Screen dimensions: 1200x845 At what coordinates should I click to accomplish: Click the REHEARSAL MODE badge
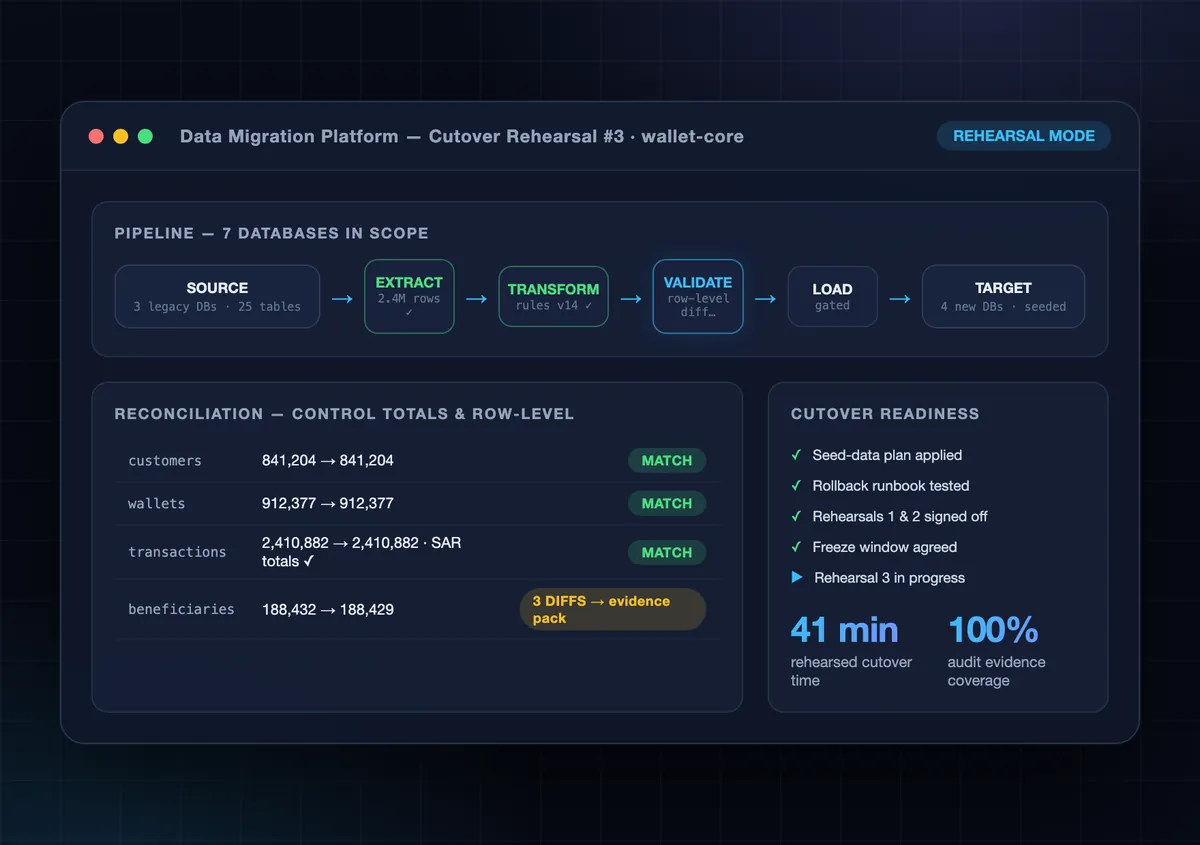[1023, 136]
